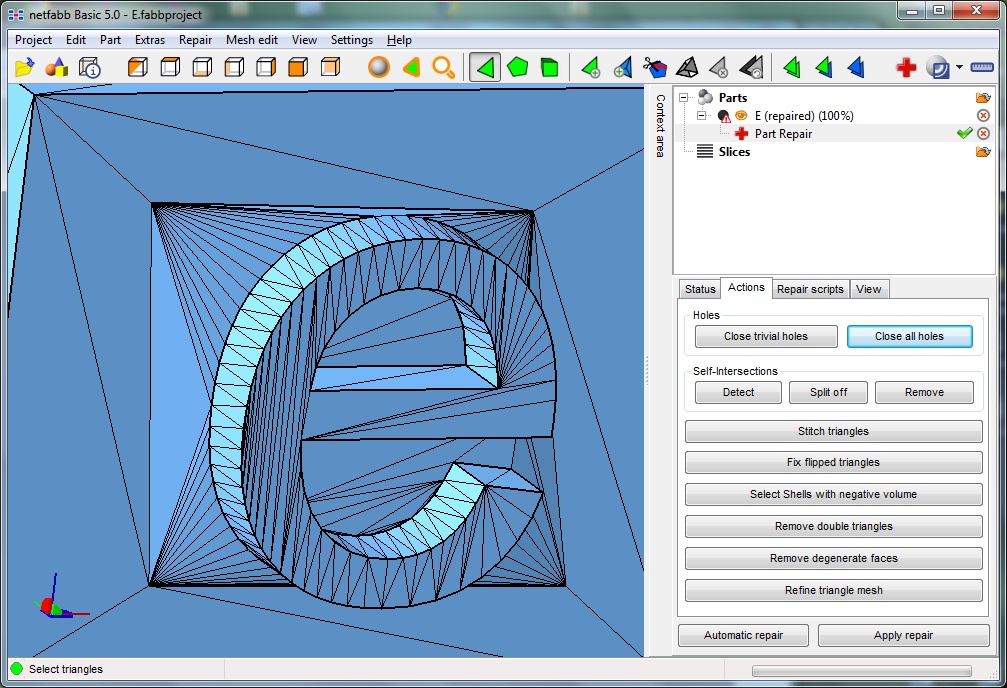Screen dimensions: 1007x688
Task: Click the add part shapes icon
Action: click(57, 67)
